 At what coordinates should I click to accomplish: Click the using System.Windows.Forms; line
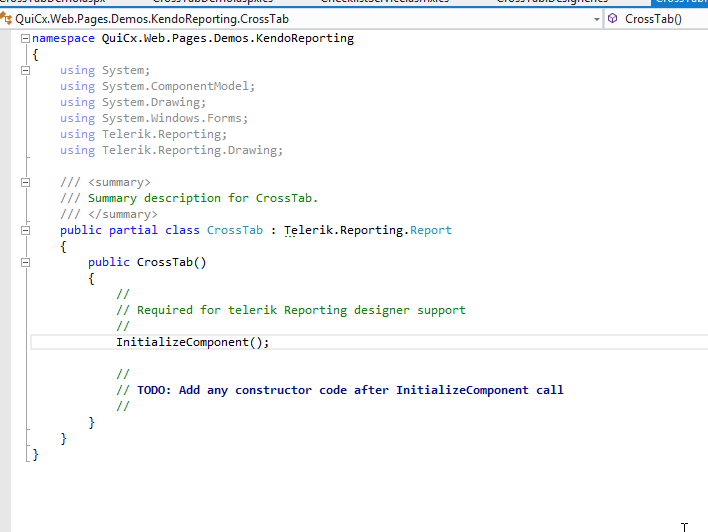[x=154, y=118]
